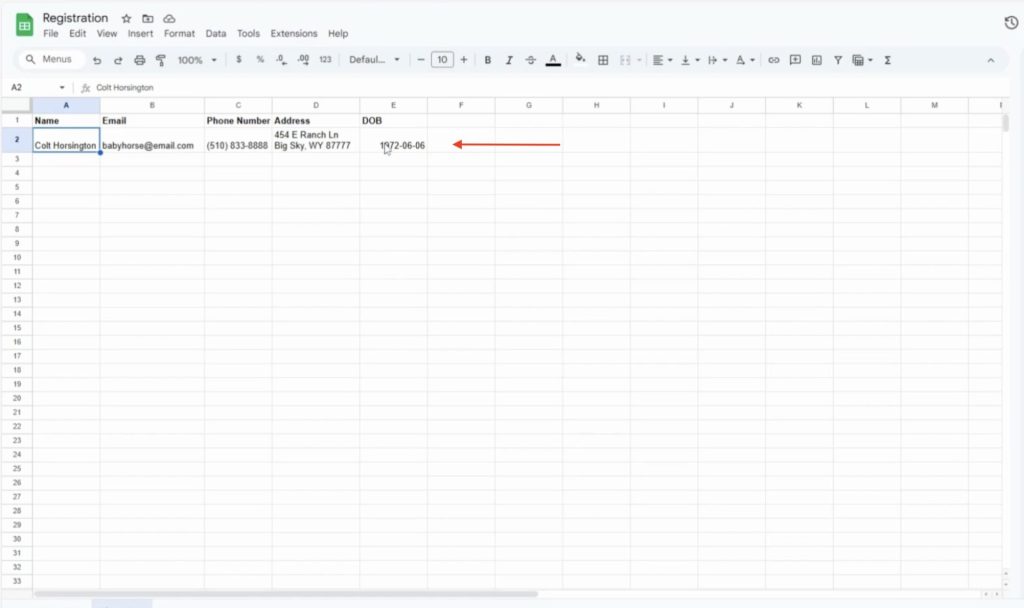Toggle bold formatting
The image size is (1024, 608).
tap(487, 60)
